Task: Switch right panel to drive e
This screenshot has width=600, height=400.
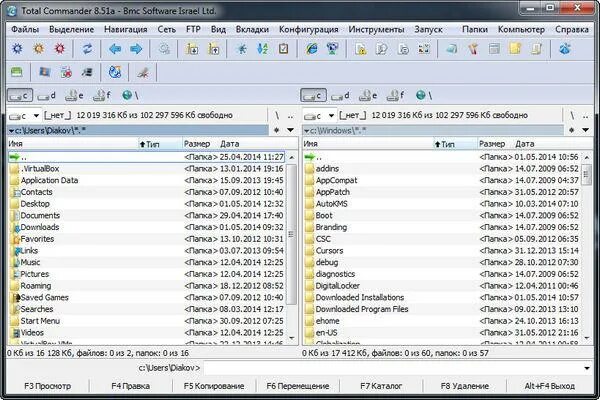Action: pos(368,95)
